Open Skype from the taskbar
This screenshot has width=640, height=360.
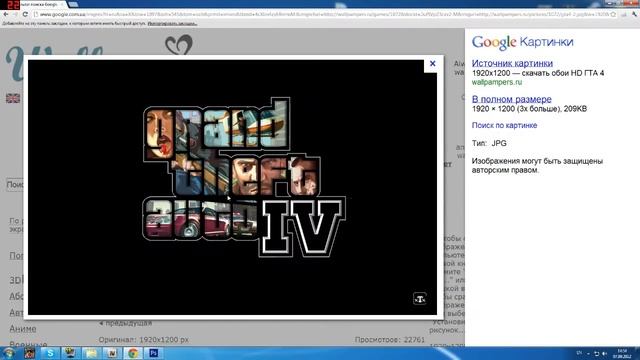click(50, 353)
